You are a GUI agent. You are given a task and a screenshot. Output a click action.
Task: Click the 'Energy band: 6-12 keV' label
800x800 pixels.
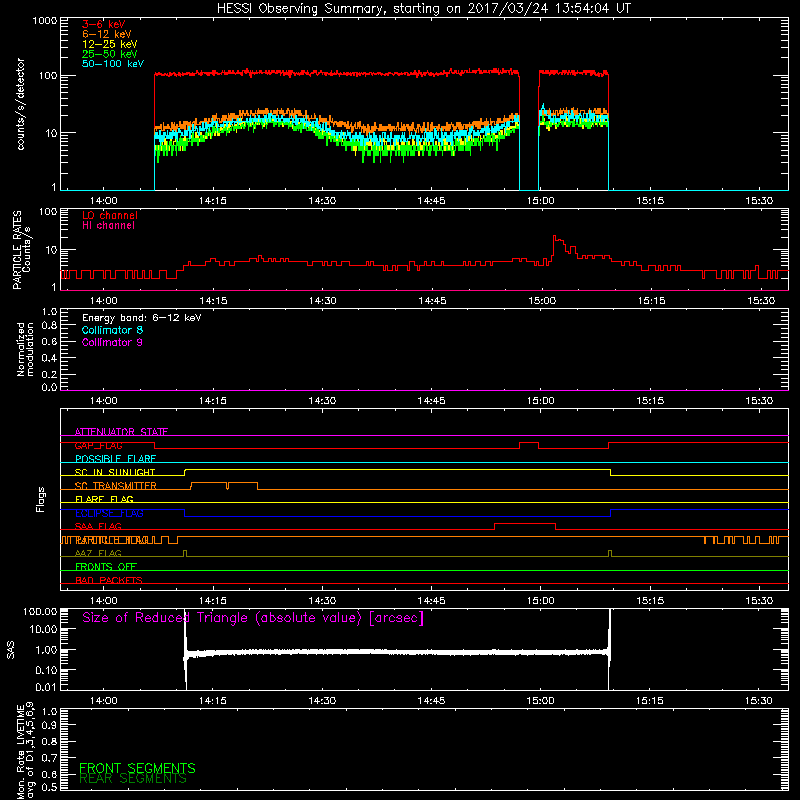[141, 318]
